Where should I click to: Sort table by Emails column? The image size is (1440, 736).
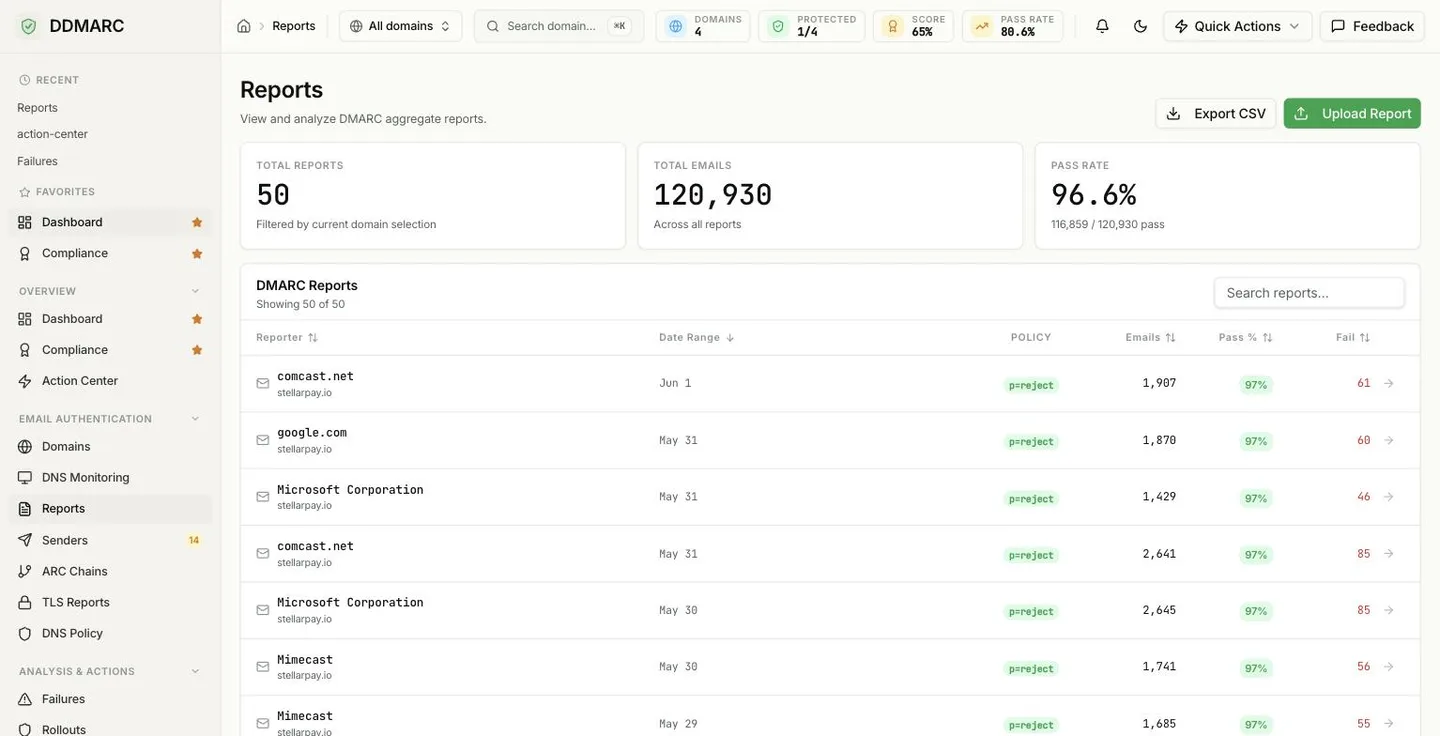tap(1151, 338)
